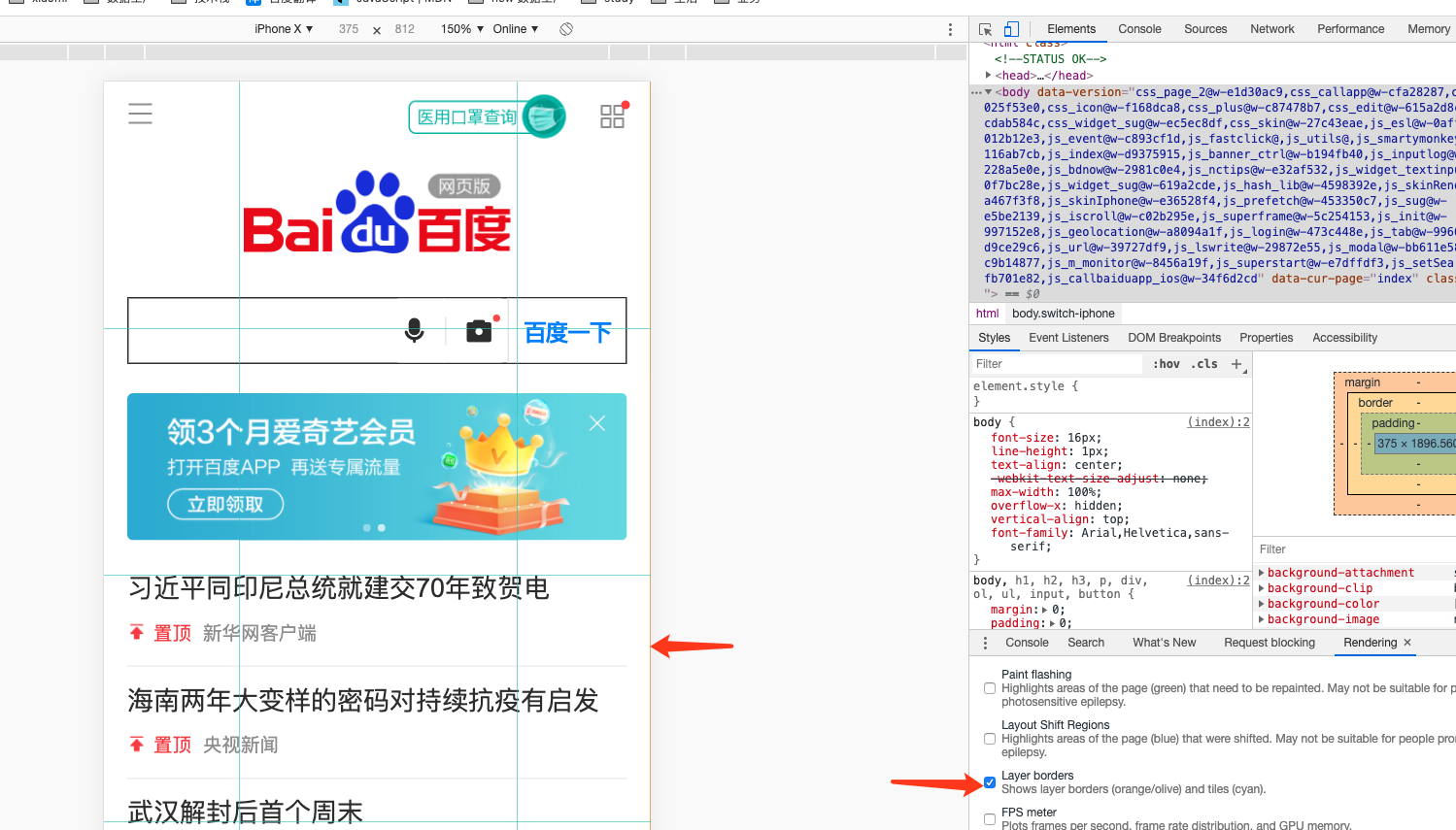Expand background-attachment computed property

1262,573
